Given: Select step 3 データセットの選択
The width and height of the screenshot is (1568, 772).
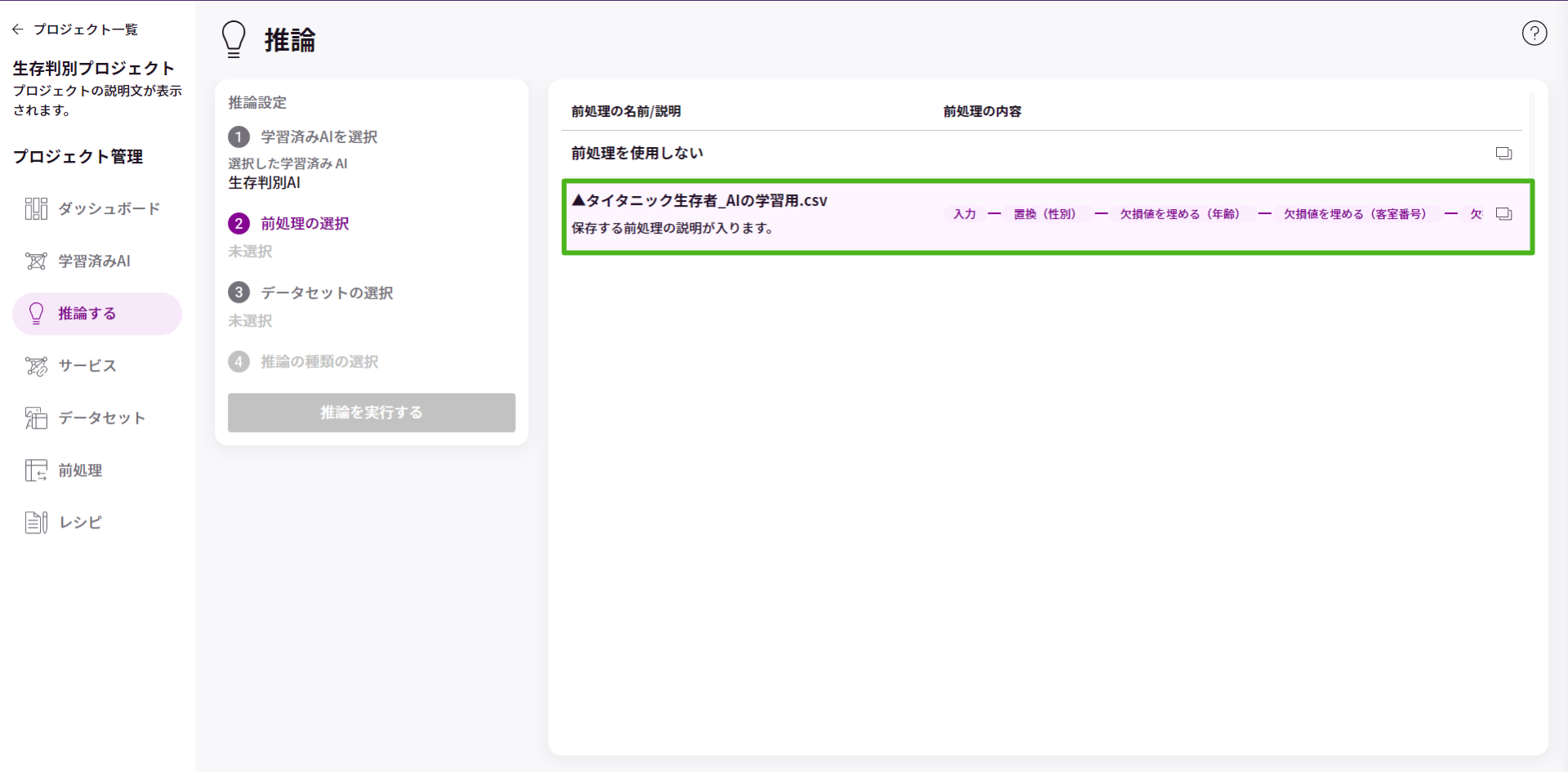Looking at the screenshot, I should (311, 292).
